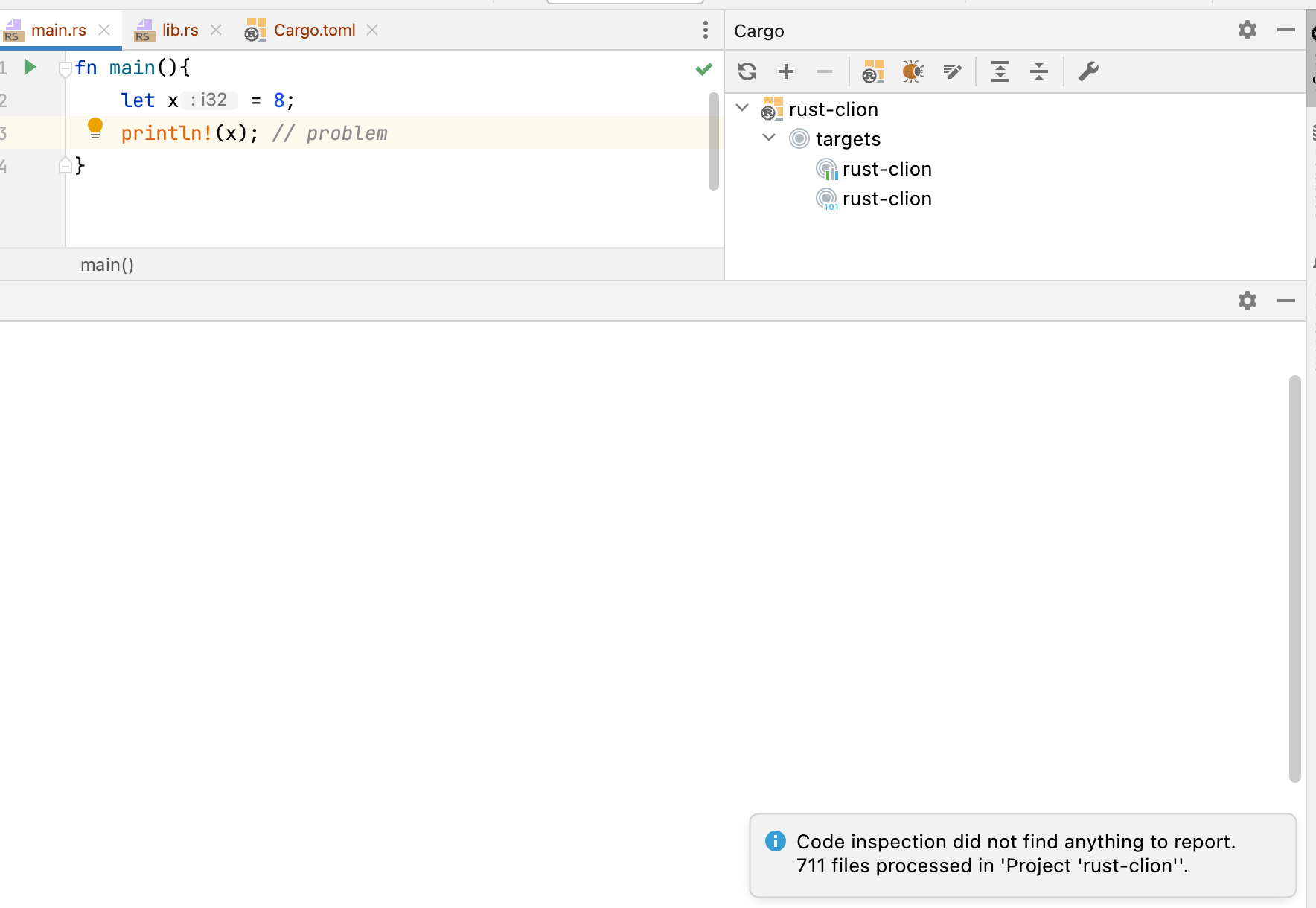Open Cargo settings via the wrench icon
This screenshot has height=908, width=1316.
click(x=1089, y=71)
